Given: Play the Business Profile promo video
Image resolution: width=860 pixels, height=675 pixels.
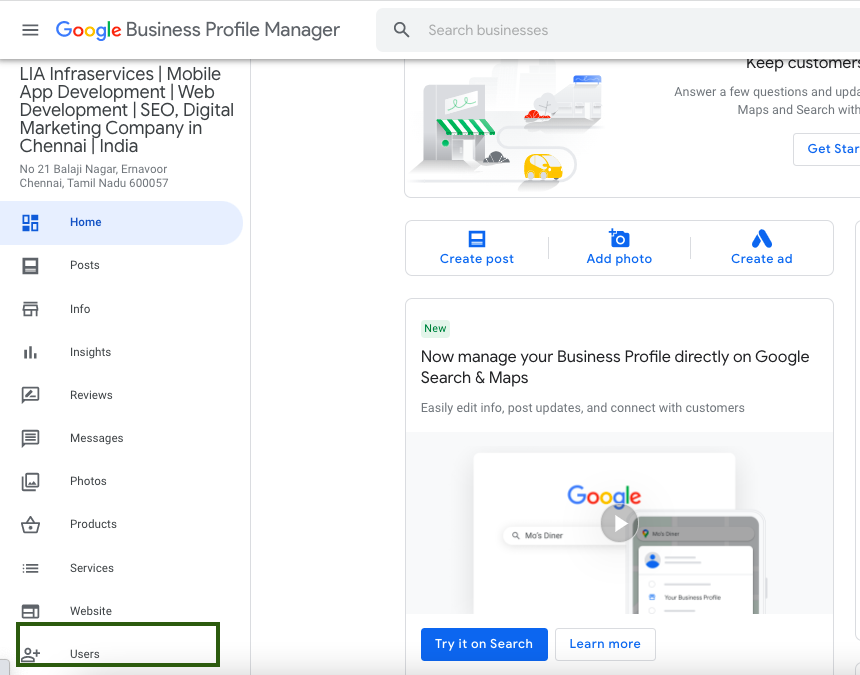Looking at the screenshot, I should (x=619, y=524).
